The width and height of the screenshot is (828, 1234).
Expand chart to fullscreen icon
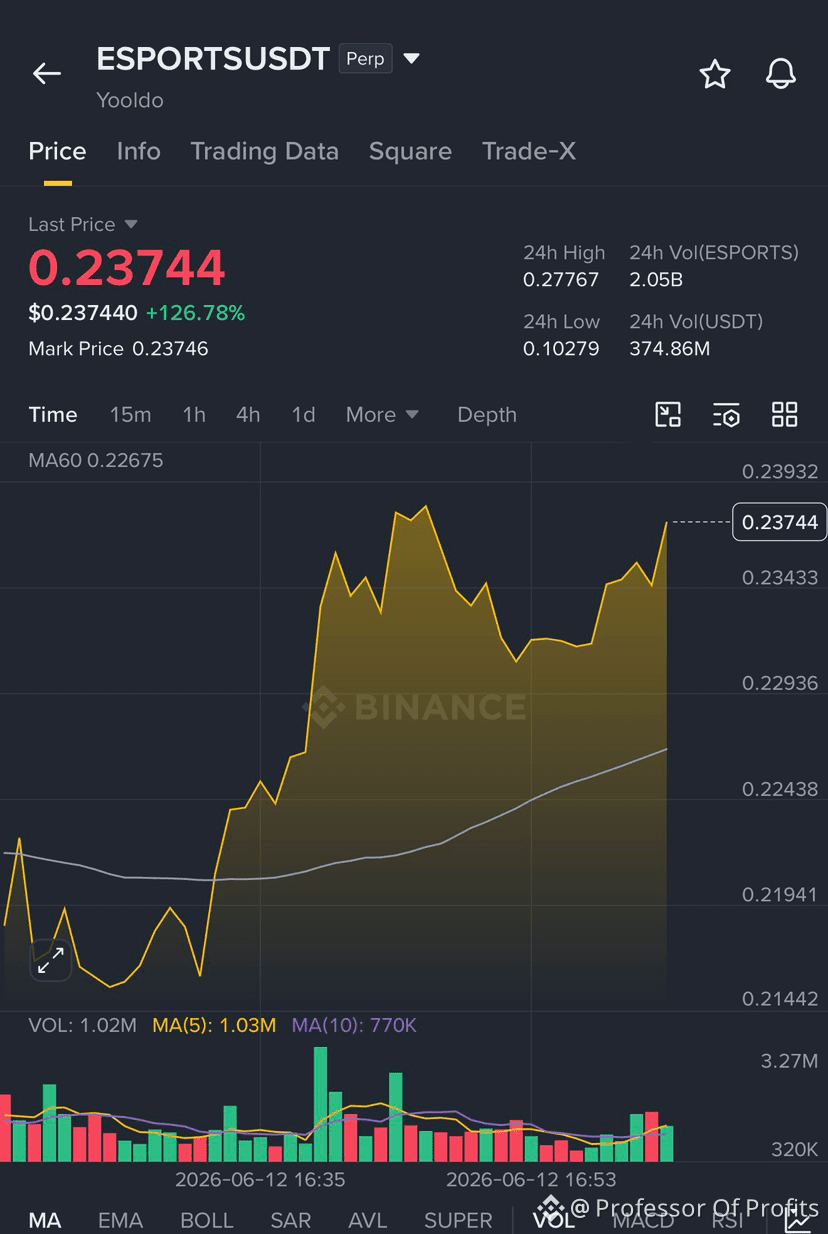tap(50, 960)
